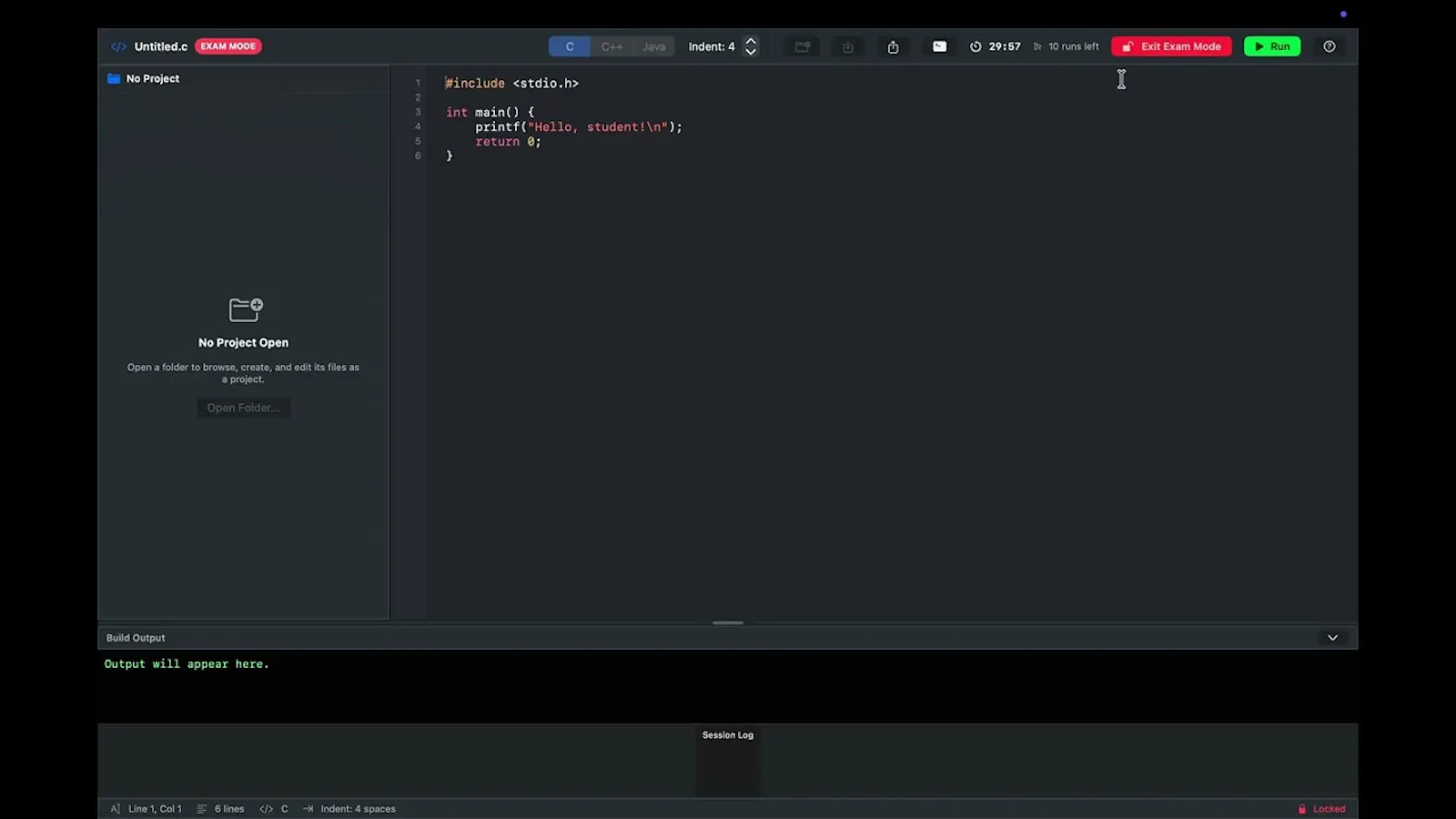Viewport: 1456px width, 819px height.
Task: Run the program with the Run button
Action: click(x=1272, y=46)
